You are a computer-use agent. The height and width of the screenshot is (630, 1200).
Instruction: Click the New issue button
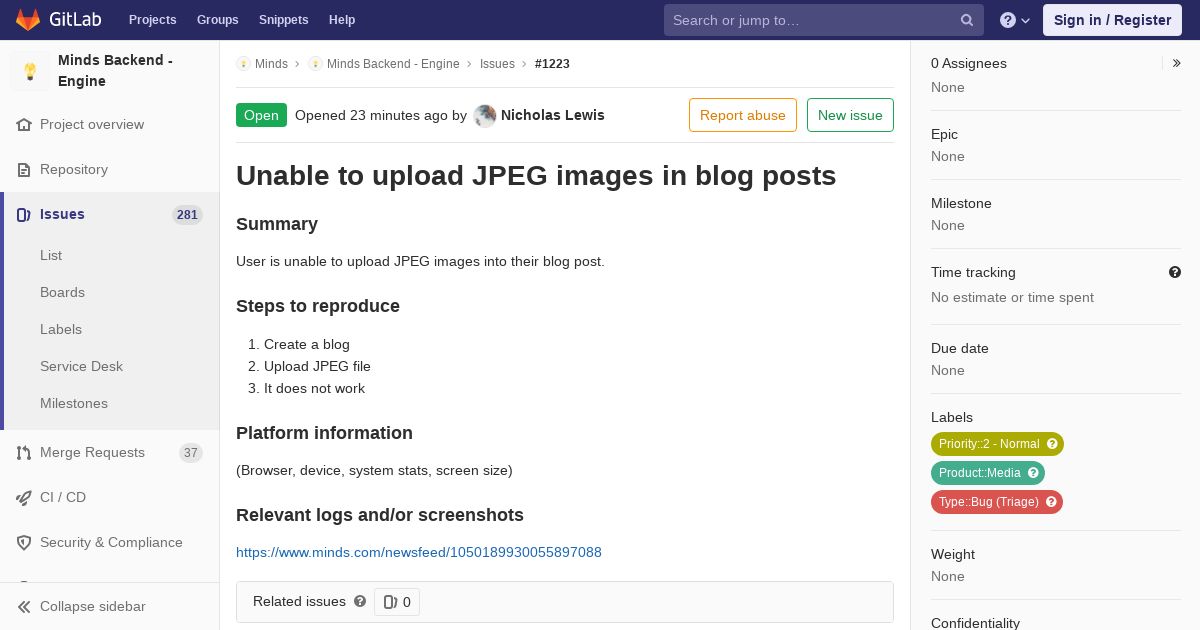tap(850, 115)
